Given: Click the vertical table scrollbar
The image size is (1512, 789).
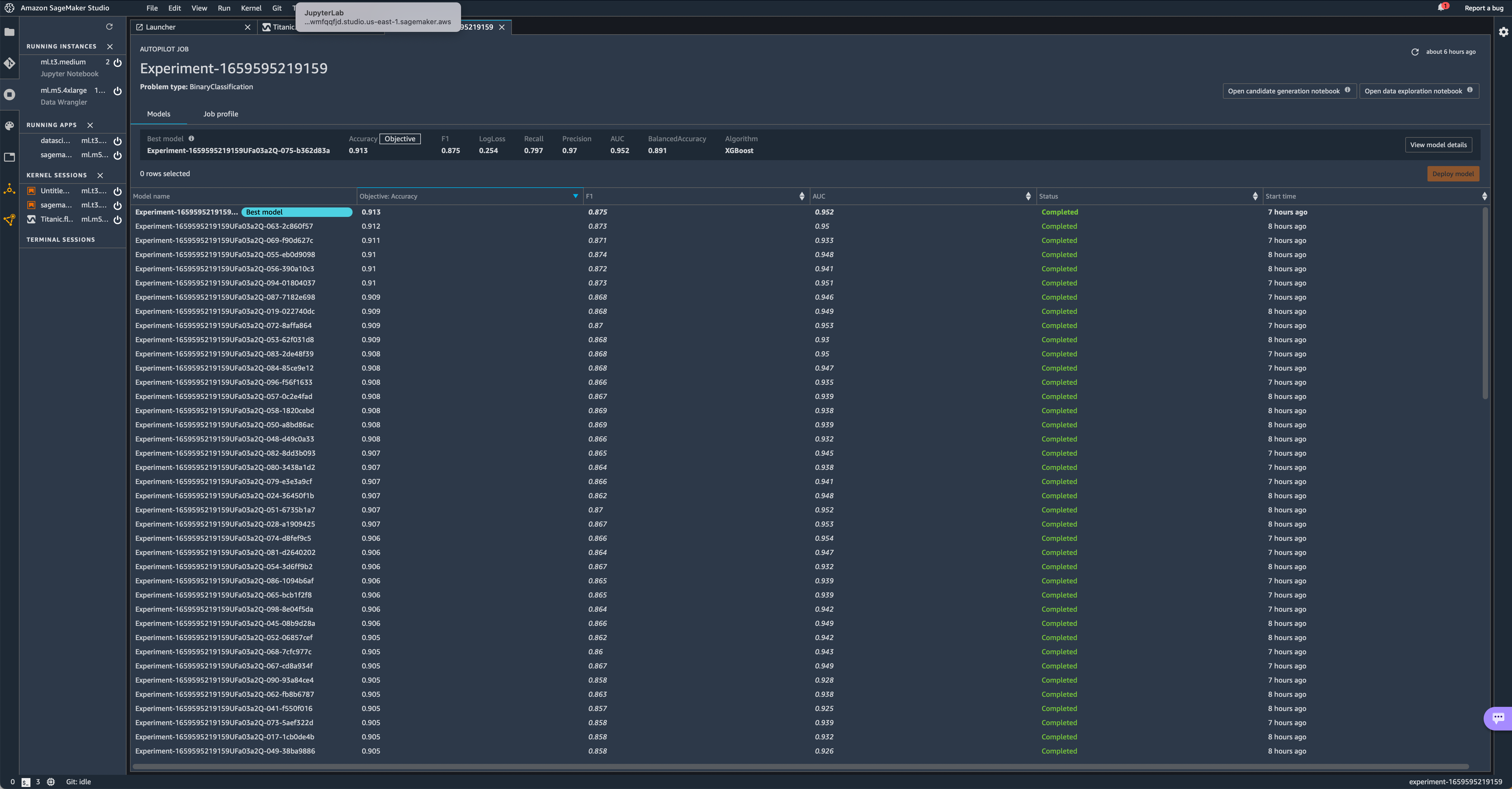Looking at the screenshot, I should [1485, 303].
